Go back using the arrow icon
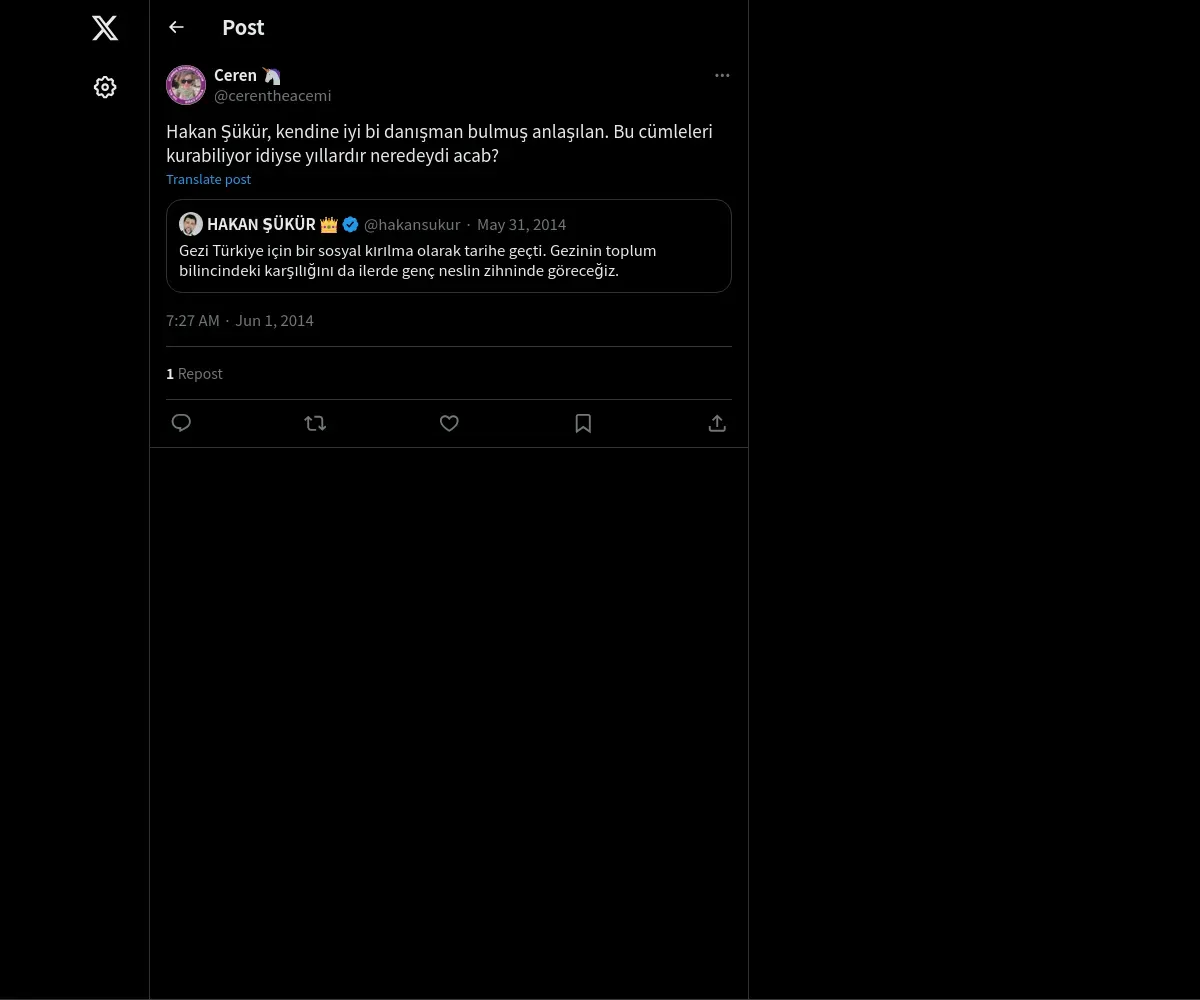 click(176, 27)
